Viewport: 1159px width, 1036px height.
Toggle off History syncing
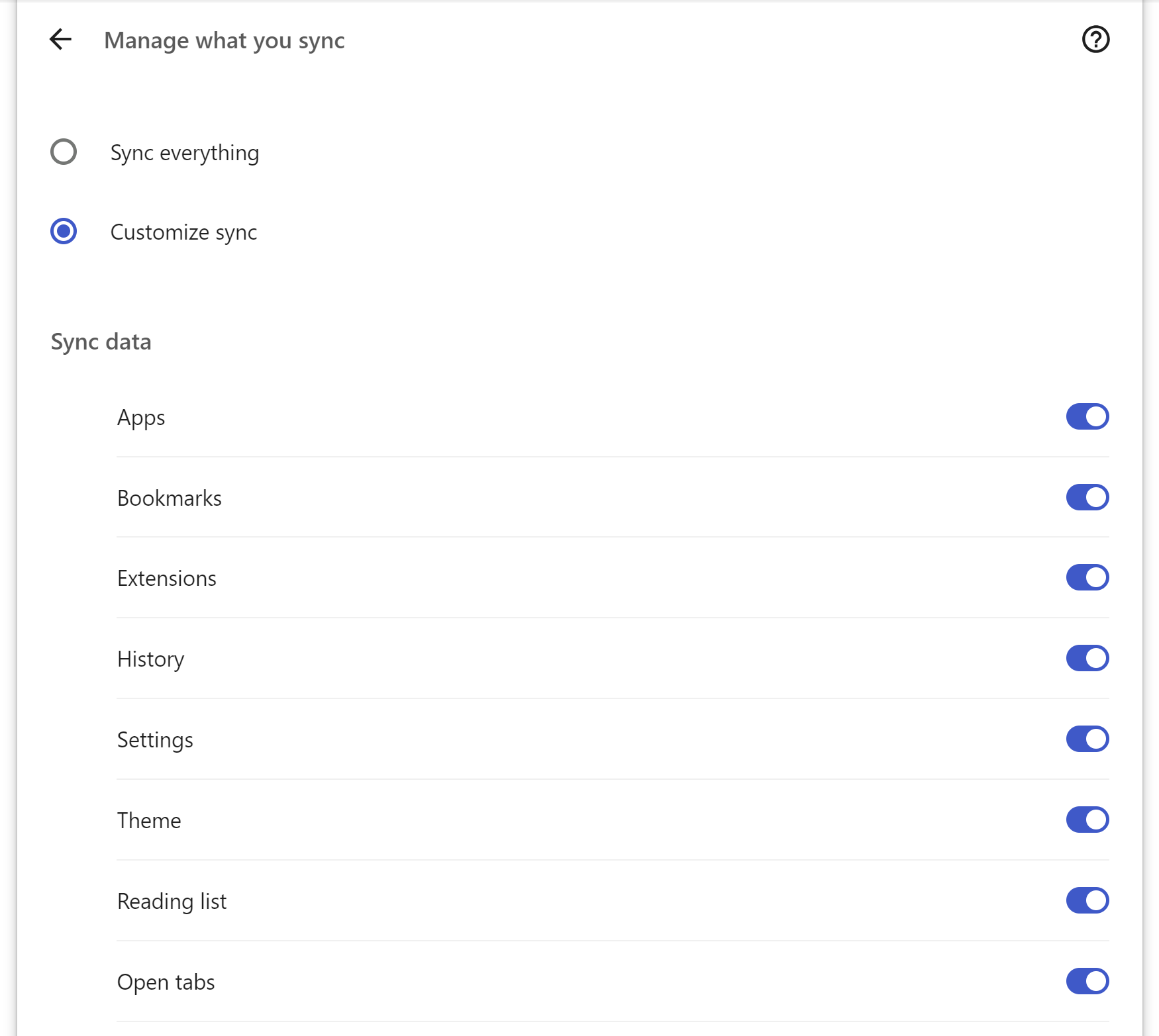point(1087,658)
